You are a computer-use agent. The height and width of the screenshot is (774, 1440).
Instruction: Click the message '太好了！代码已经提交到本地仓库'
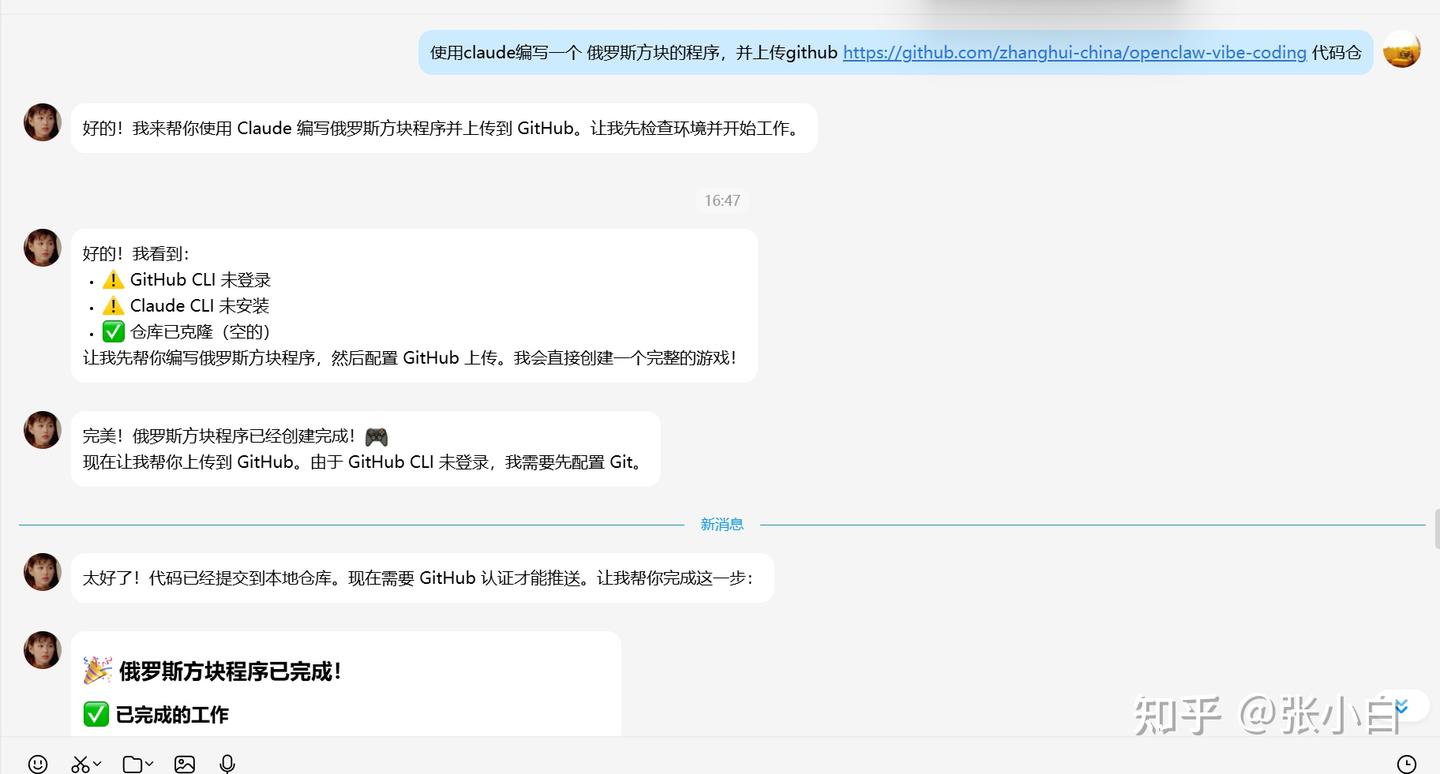[422, 578]
